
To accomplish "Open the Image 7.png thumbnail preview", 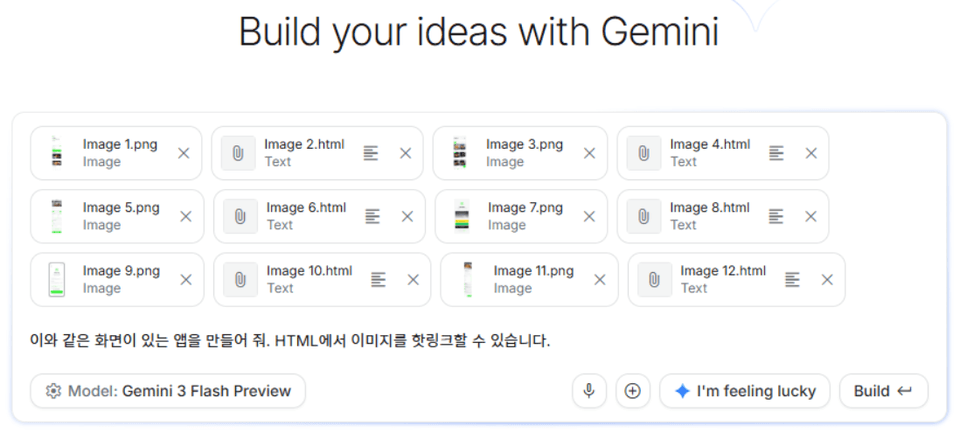I will click(462, 216).
